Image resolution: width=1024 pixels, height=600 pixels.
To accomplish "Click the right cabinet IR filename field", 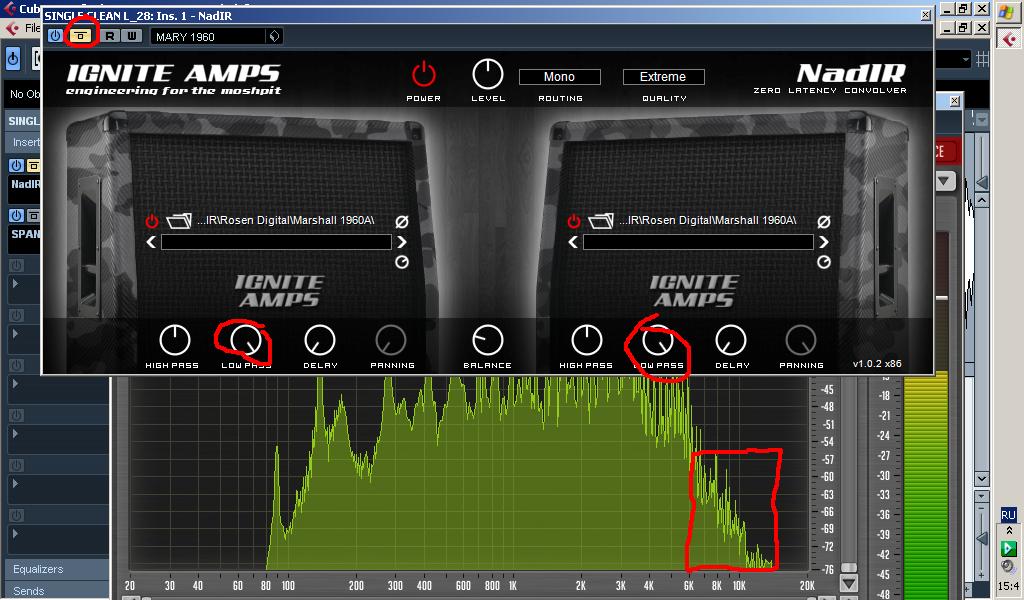I will coord(698,242).
